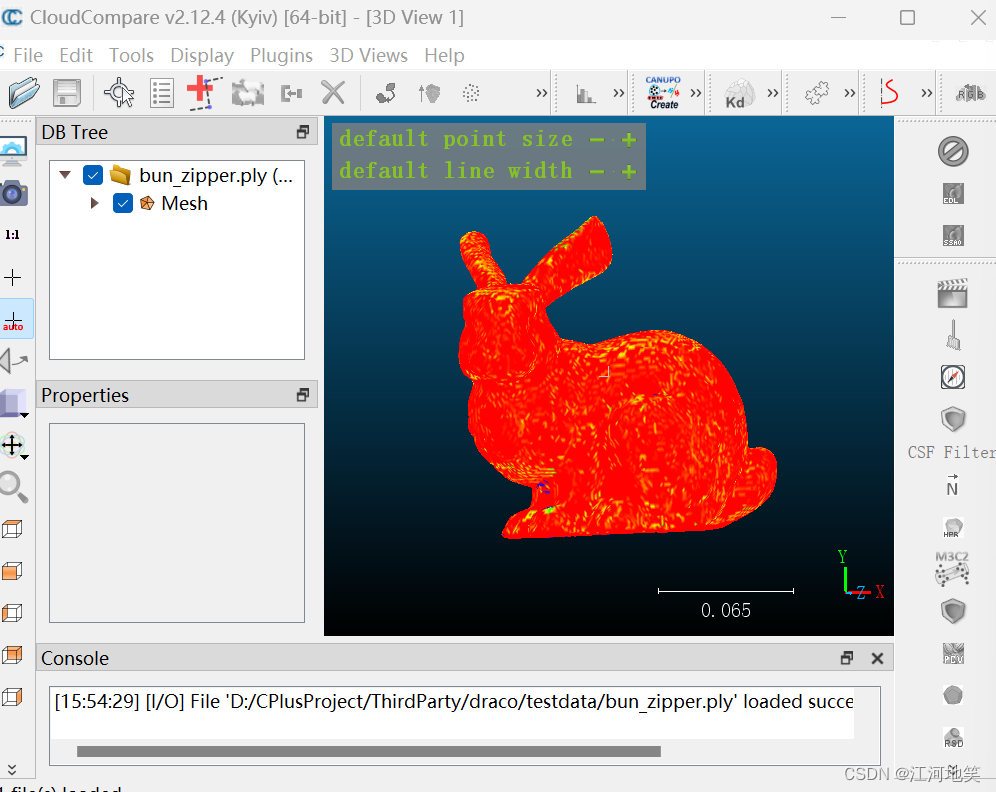
Task: Open the PCV plugin icon
Action: coord(953,653)
